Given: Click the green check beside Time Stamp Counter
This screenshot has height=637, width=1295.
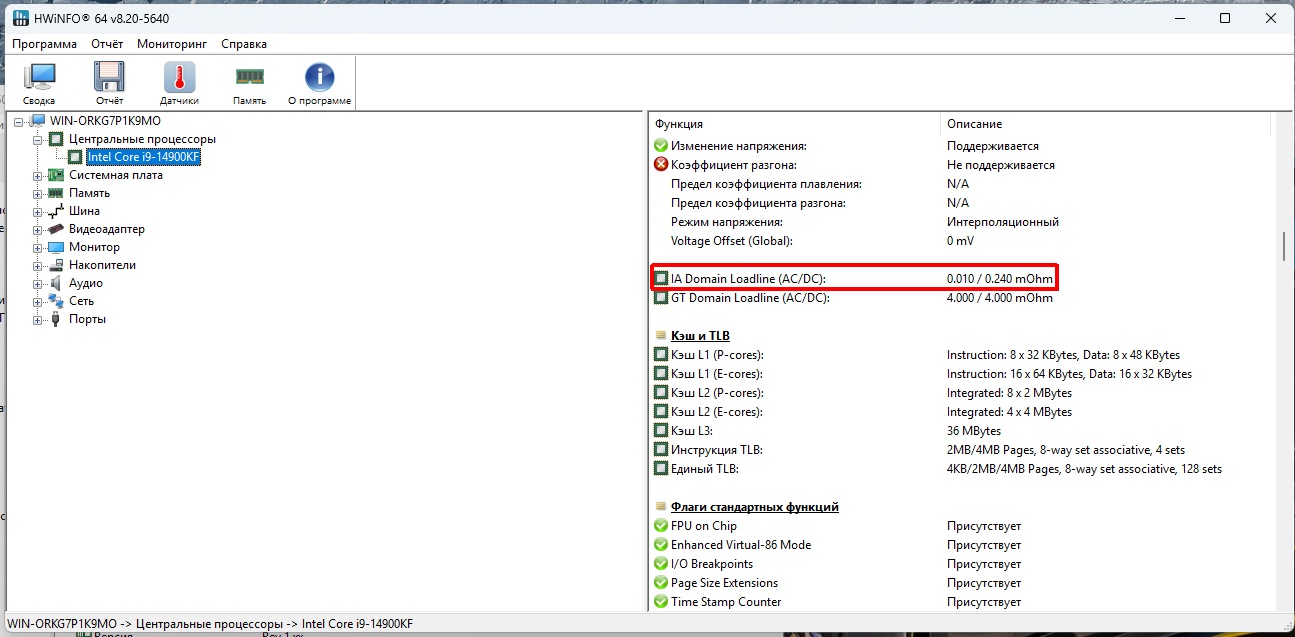Looking at the screenshot, I should tap(661, 602).
